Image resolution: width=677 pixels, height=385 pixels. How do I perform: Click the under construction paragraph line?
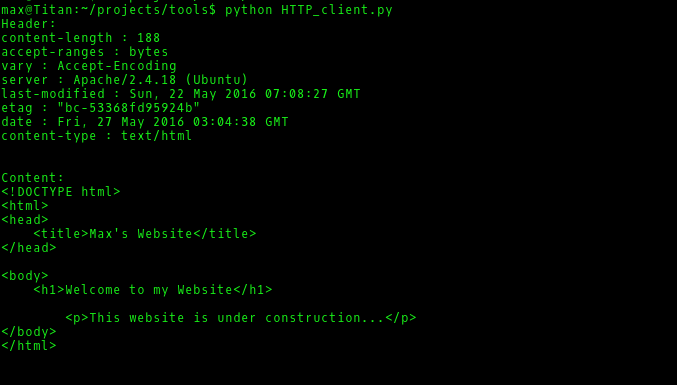(241, 318)
